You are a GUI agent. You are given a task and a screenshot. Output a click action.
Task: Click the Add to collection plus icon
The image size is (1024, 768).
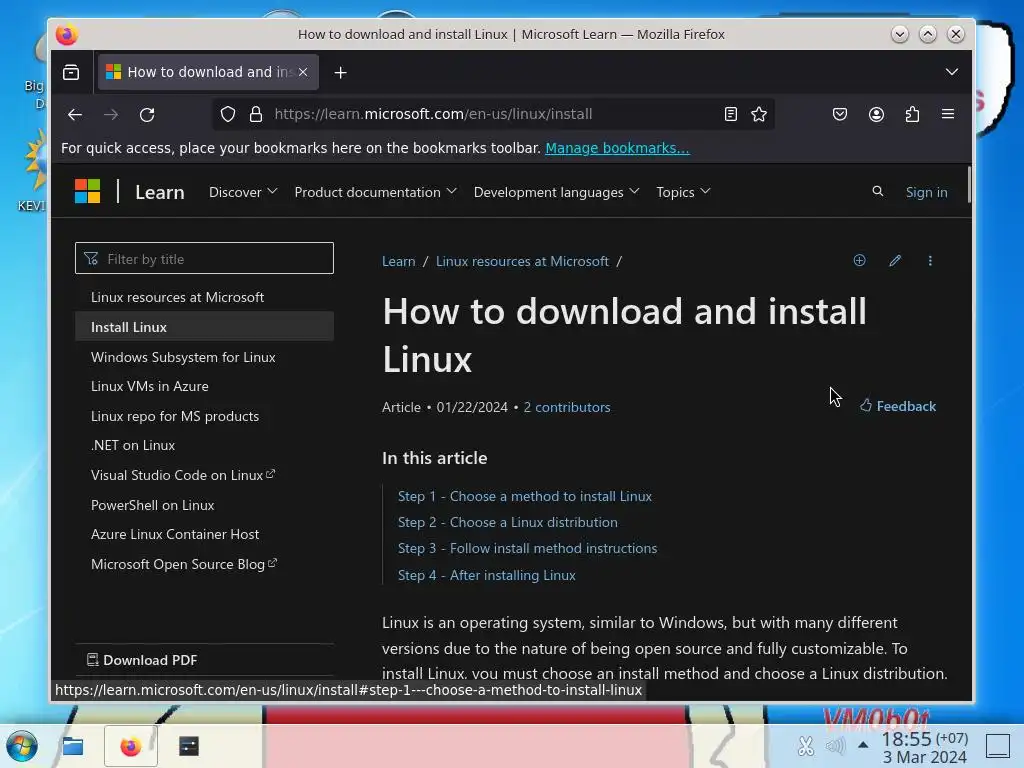(859, 261)
